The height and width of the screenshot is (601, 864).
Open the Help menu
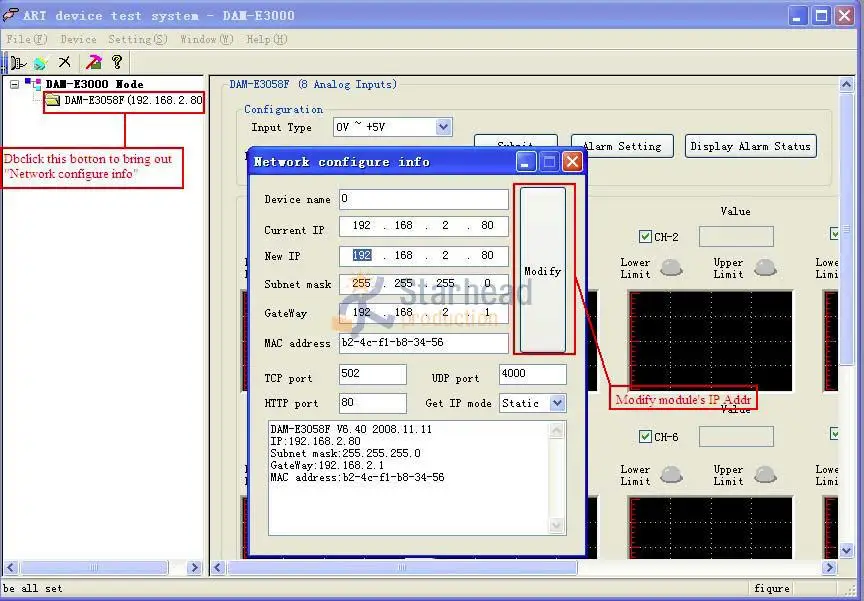[267, 39]
